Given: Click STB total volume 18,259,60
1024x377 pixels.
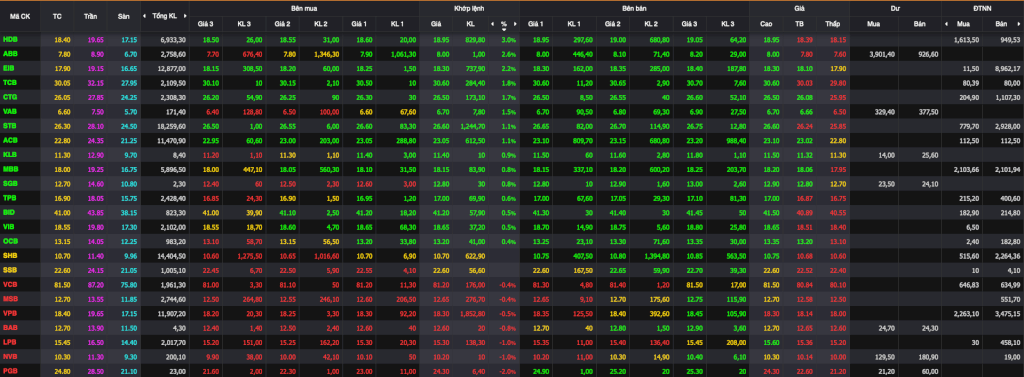Looking at the screenshot, I should coord(172,125).
